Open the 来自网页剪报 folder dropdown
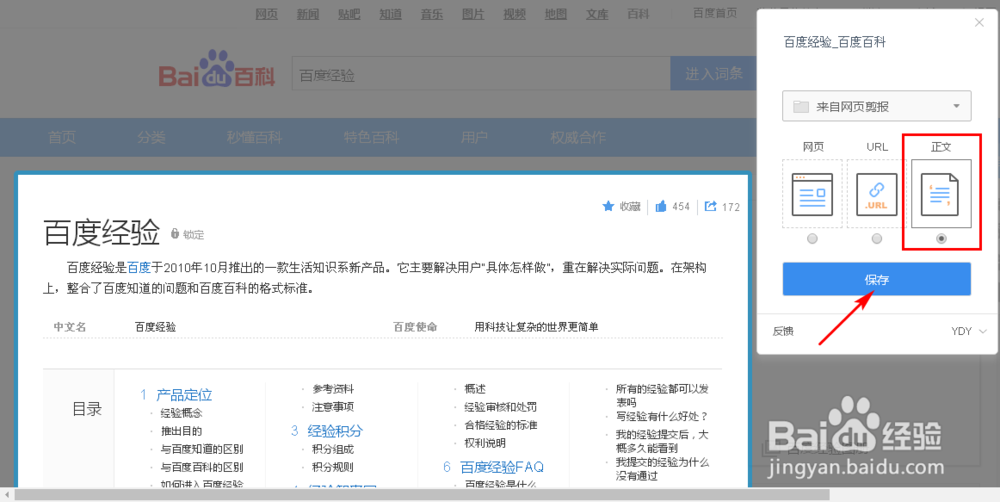Image resolution: width=1000 pixels, height=502 pixels. tap(876, 107)
